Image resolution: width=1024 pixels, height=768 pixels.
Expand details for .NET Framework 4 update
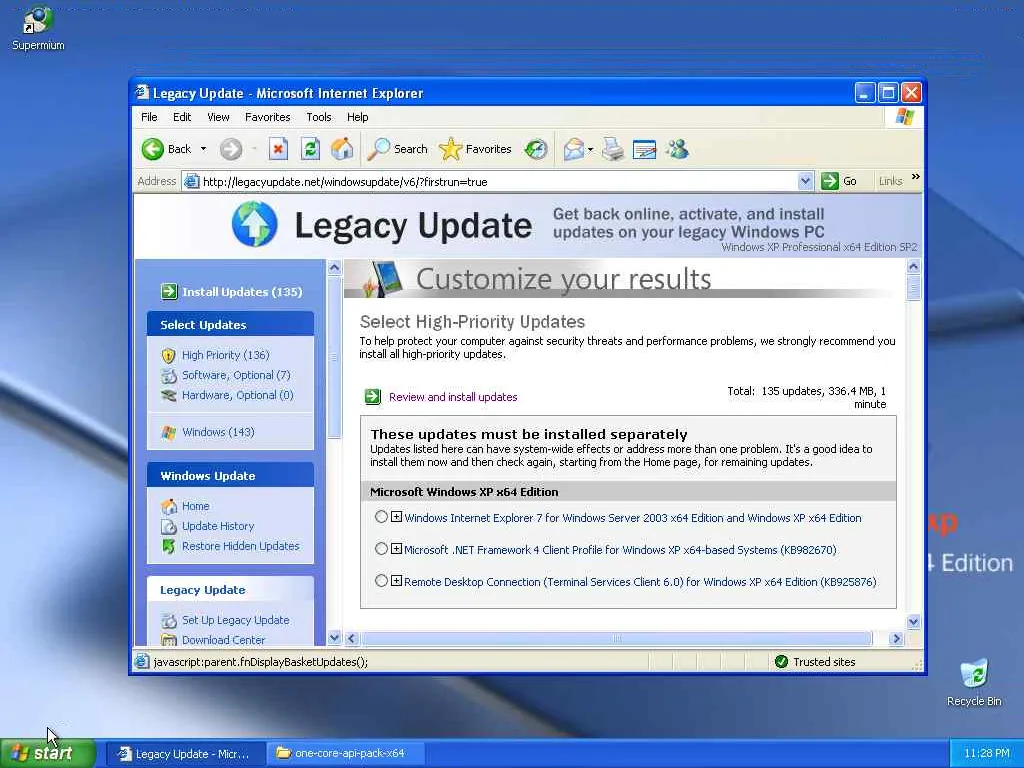pos(396,549)
